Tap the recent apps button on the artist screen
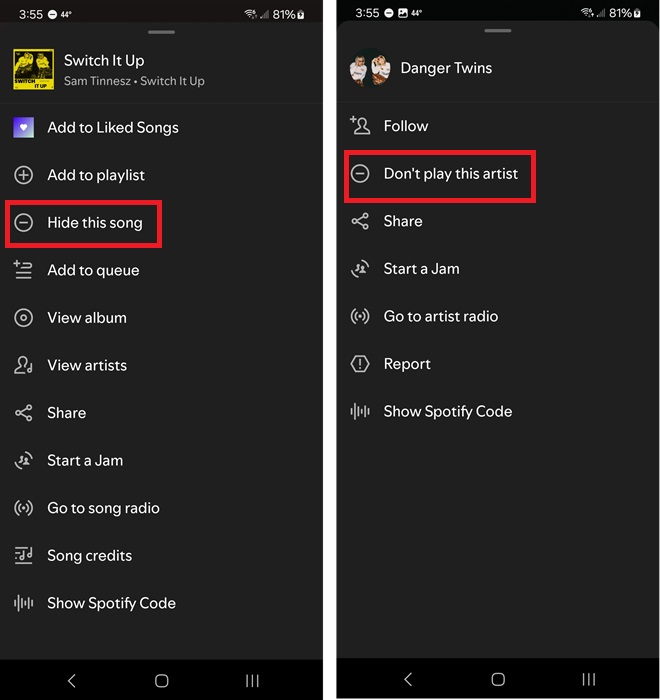 tap(589, 679)
